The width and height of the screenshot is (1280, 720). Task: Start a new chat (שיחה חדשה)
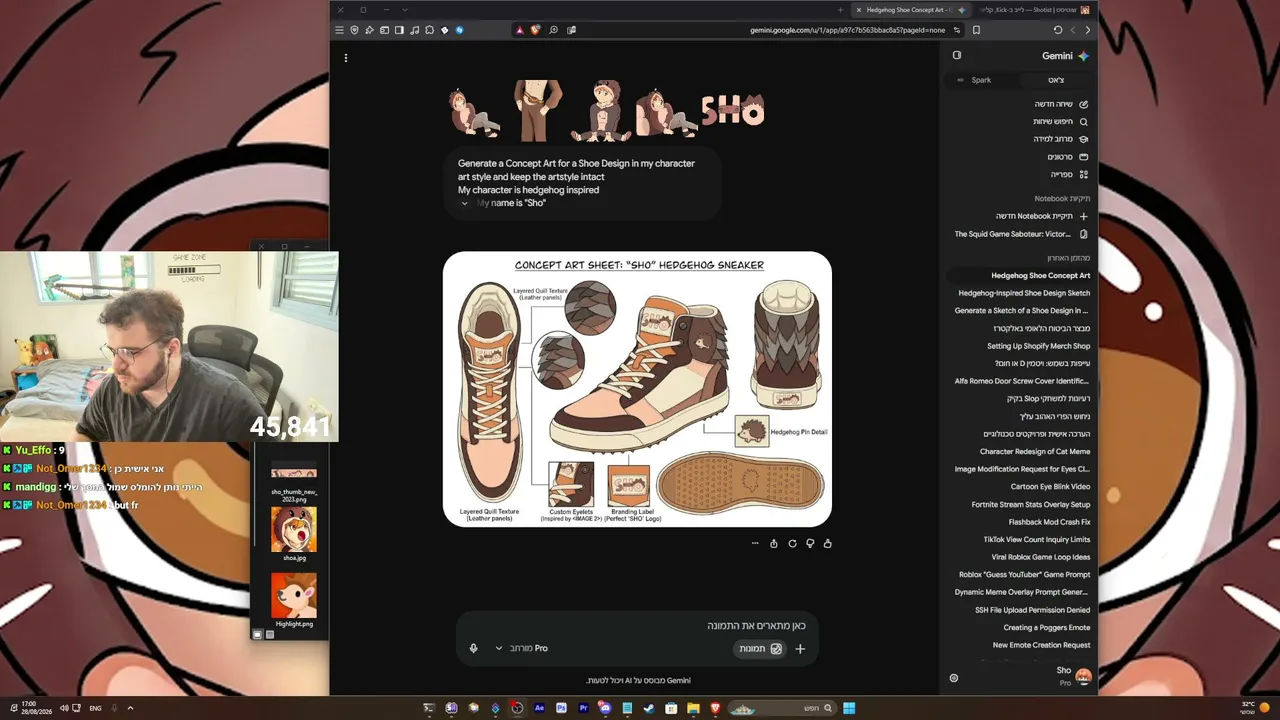coord(1060,104)
